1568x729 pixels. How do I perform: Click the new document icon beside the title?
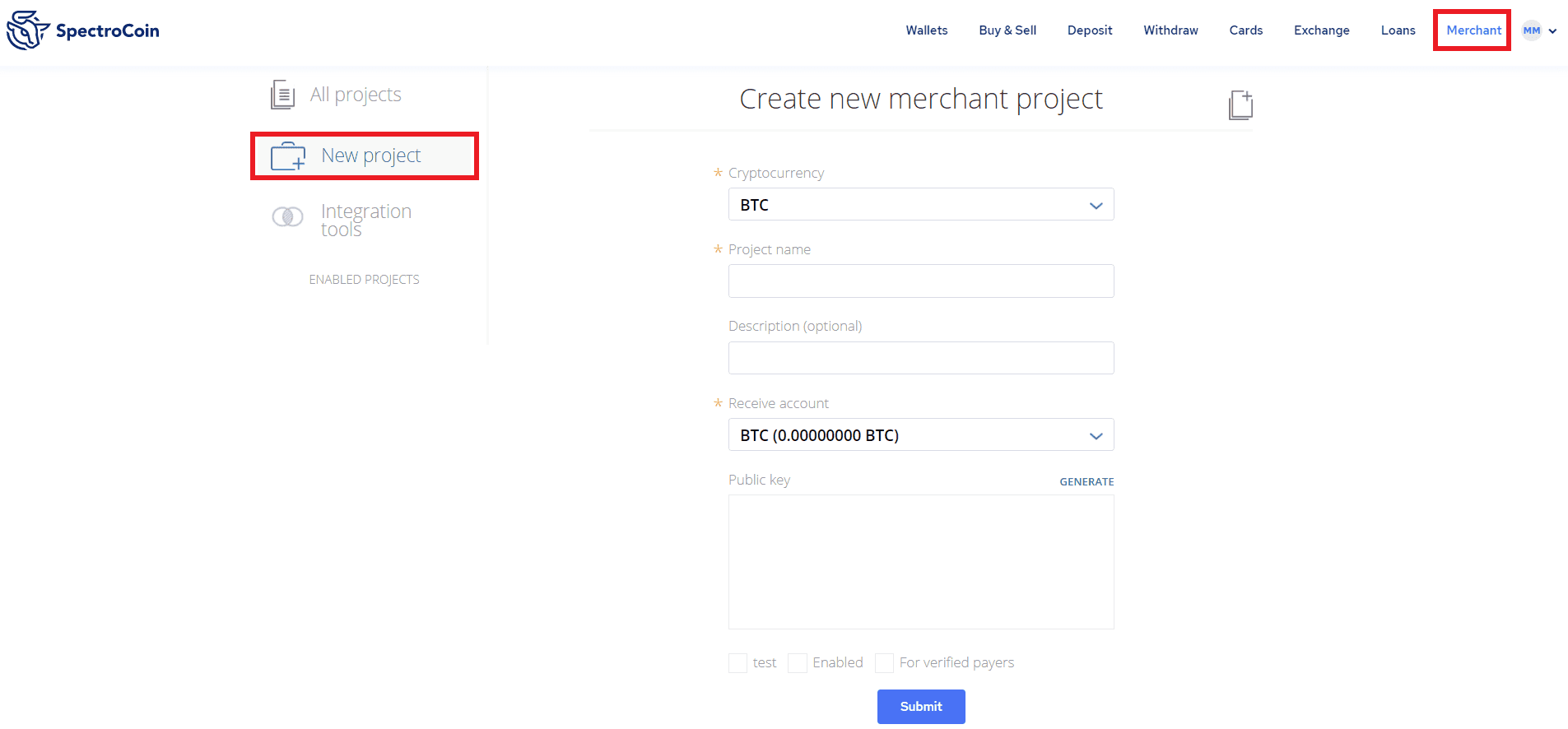pos(1240,104)
